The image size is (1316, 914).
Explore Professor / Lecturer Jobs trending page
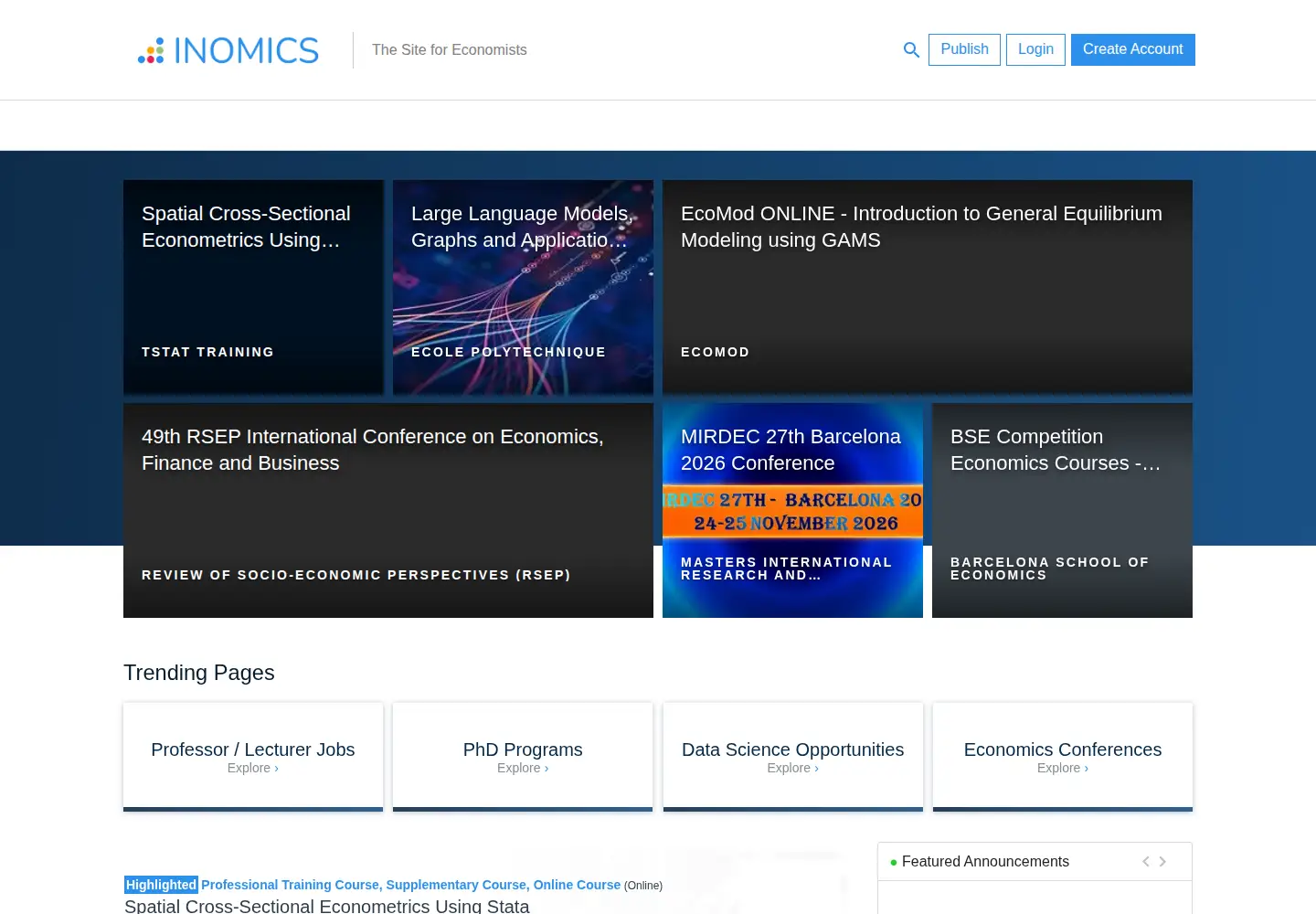[253, 757]
